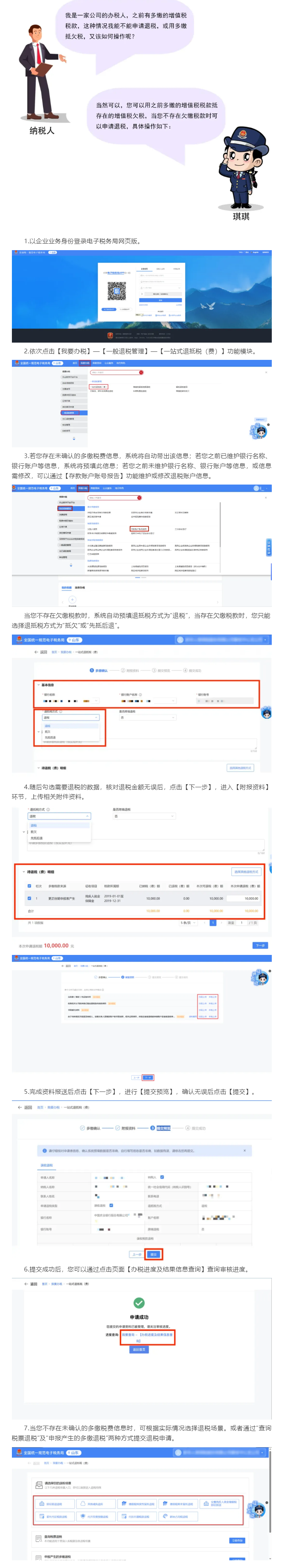The height and width of the screenshot is (1568, 281).
Task: Click the QR code on the login page
Action: pyautogui.click(x=116, y=290)
